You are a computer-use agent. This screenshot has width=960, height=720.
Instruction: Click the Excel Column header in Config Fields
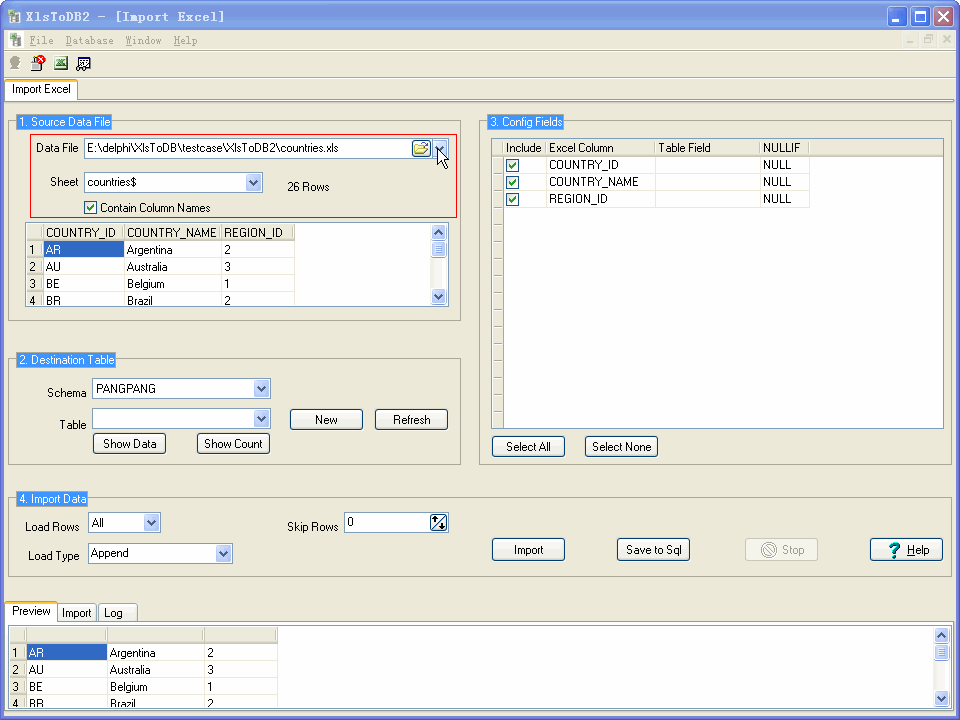tap(600, 148)
